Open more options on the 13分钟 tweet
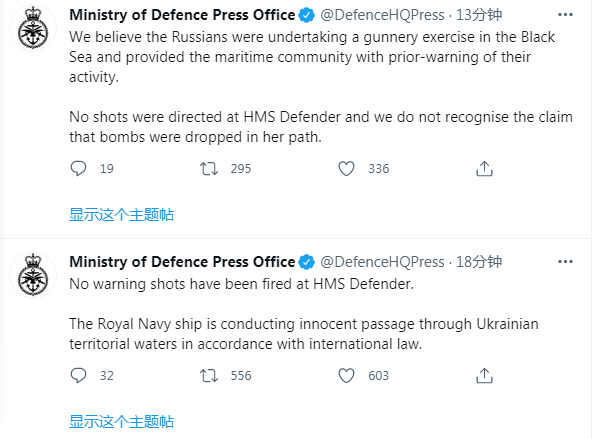Screen dimensions: 599x439 [x=565, y=15]
